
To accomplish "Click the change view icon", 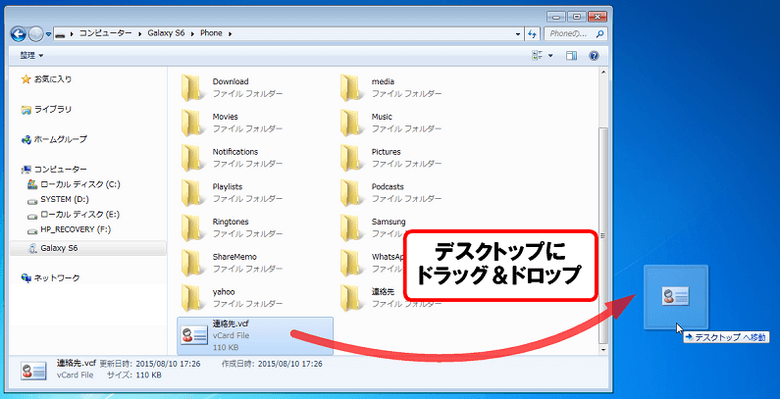I will click(x=537, y=56).
